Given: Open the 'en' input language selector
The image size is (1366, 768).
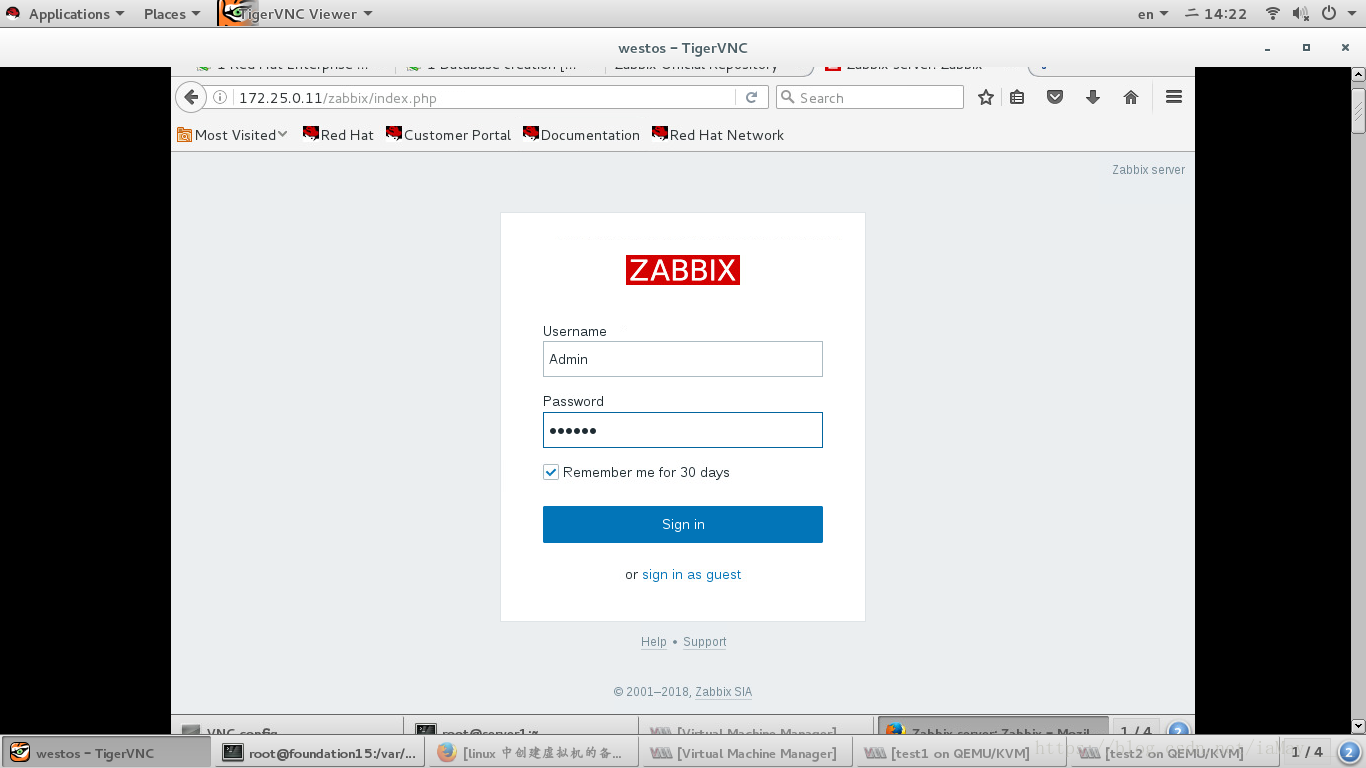Looking at the screenshot, I should (x=1153, y=14).
